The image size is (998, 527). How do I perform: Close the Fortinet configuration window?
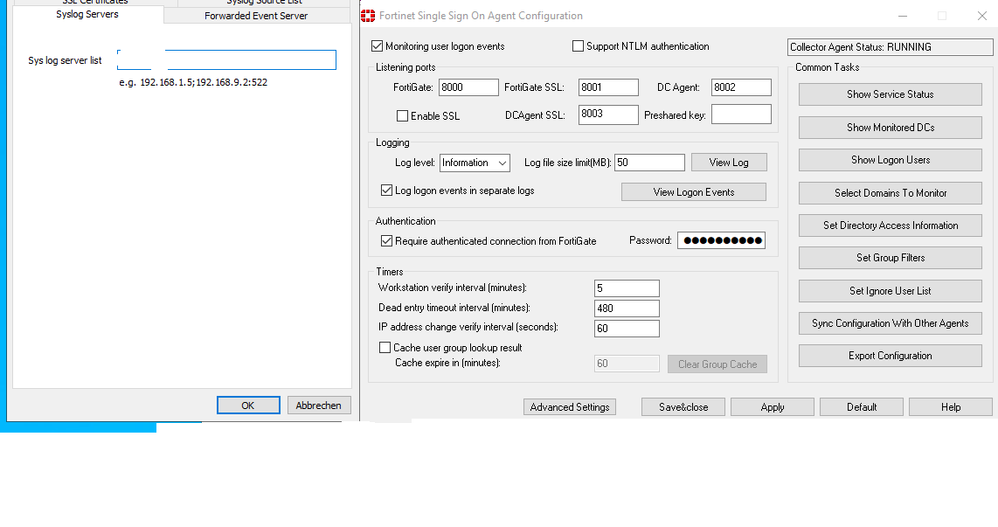982,16
